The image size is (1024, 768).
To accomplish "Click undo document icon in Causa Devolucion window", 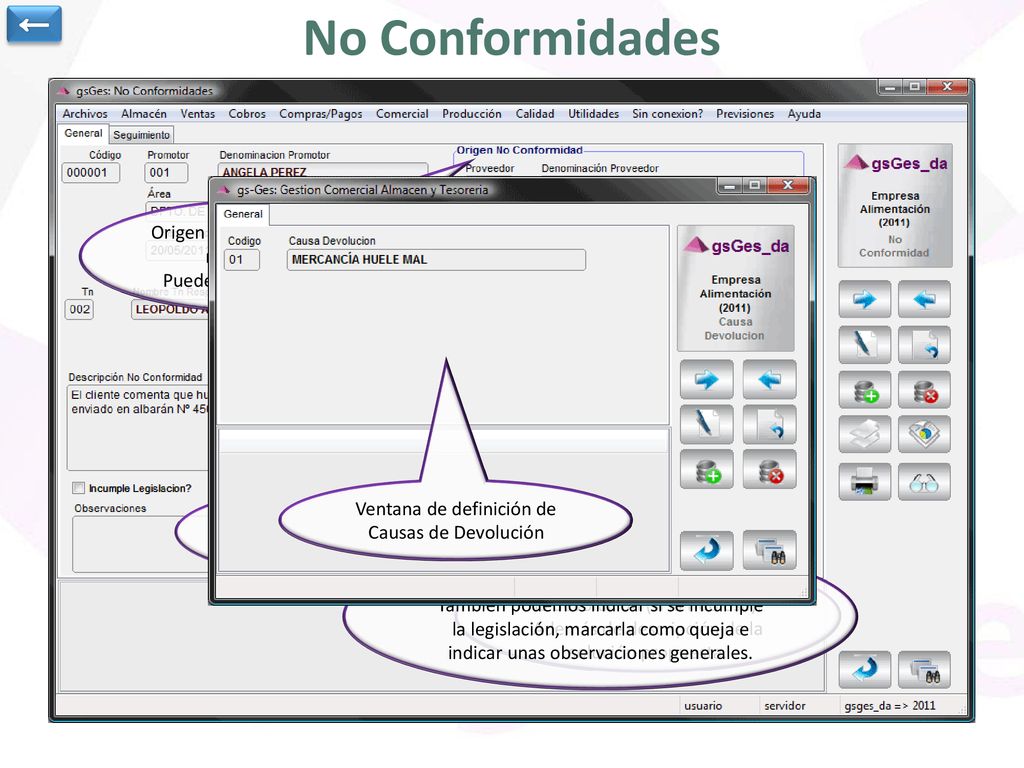I will (769, 424).
